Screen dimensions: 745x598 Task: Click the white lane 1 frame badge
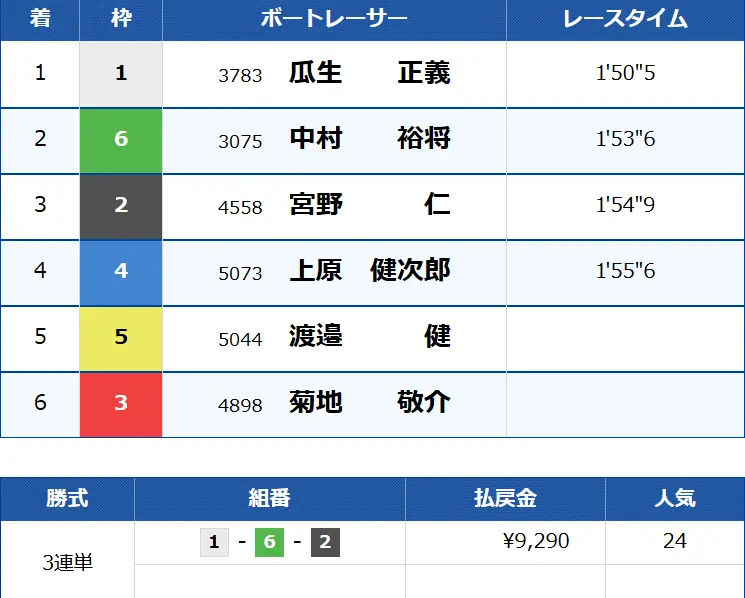pos(121,74)
